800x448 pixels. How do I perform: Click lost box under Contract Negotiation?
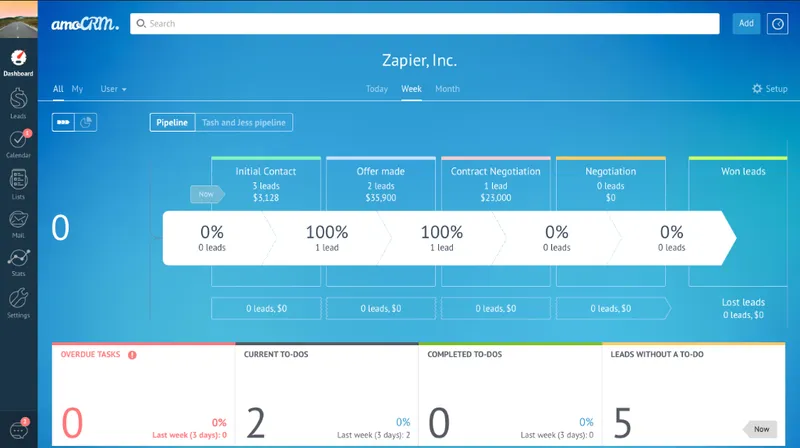point(495,309)
